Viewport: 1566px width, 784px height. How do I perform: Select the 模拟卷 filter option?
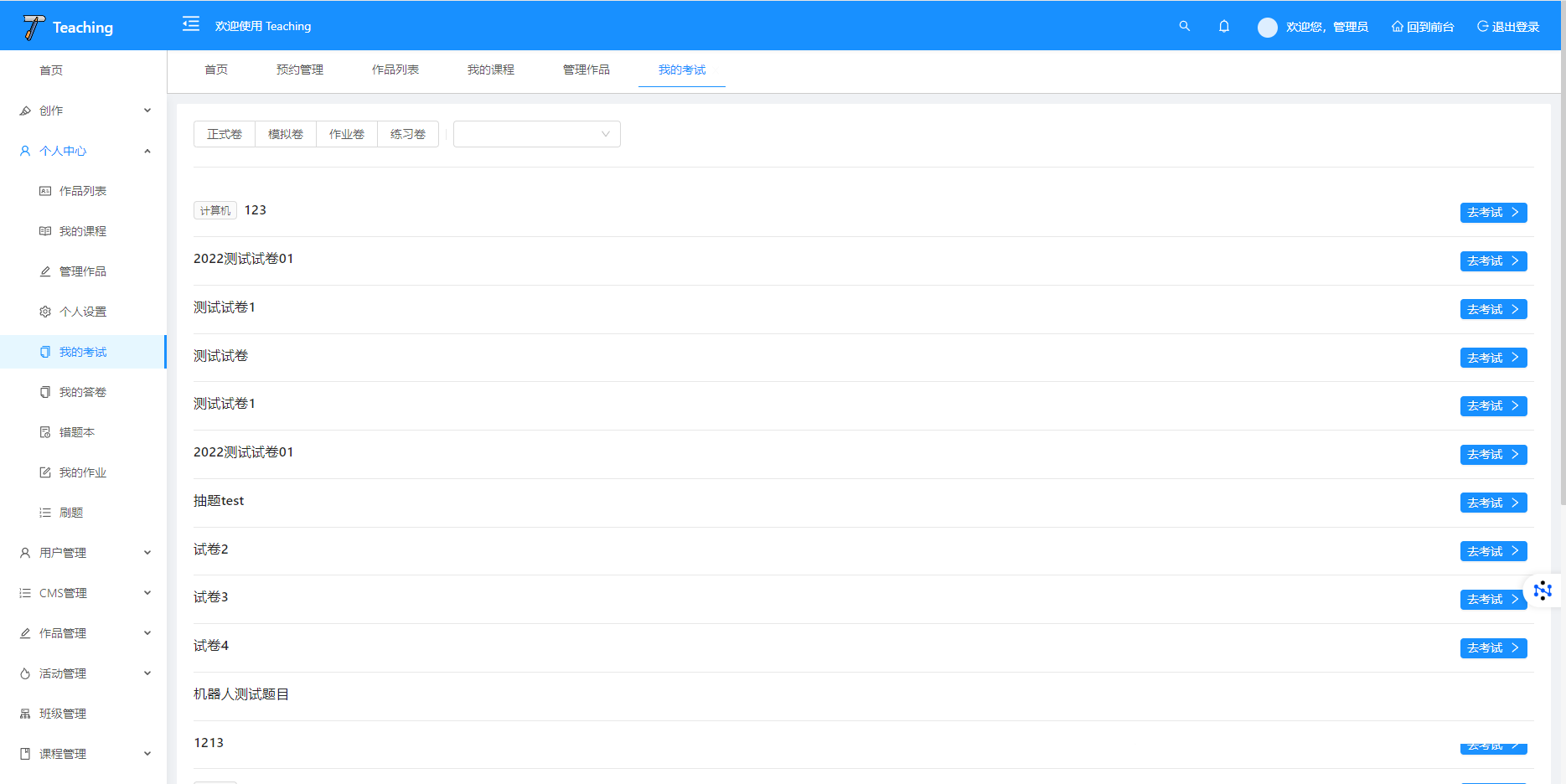(x=286, y=134)
